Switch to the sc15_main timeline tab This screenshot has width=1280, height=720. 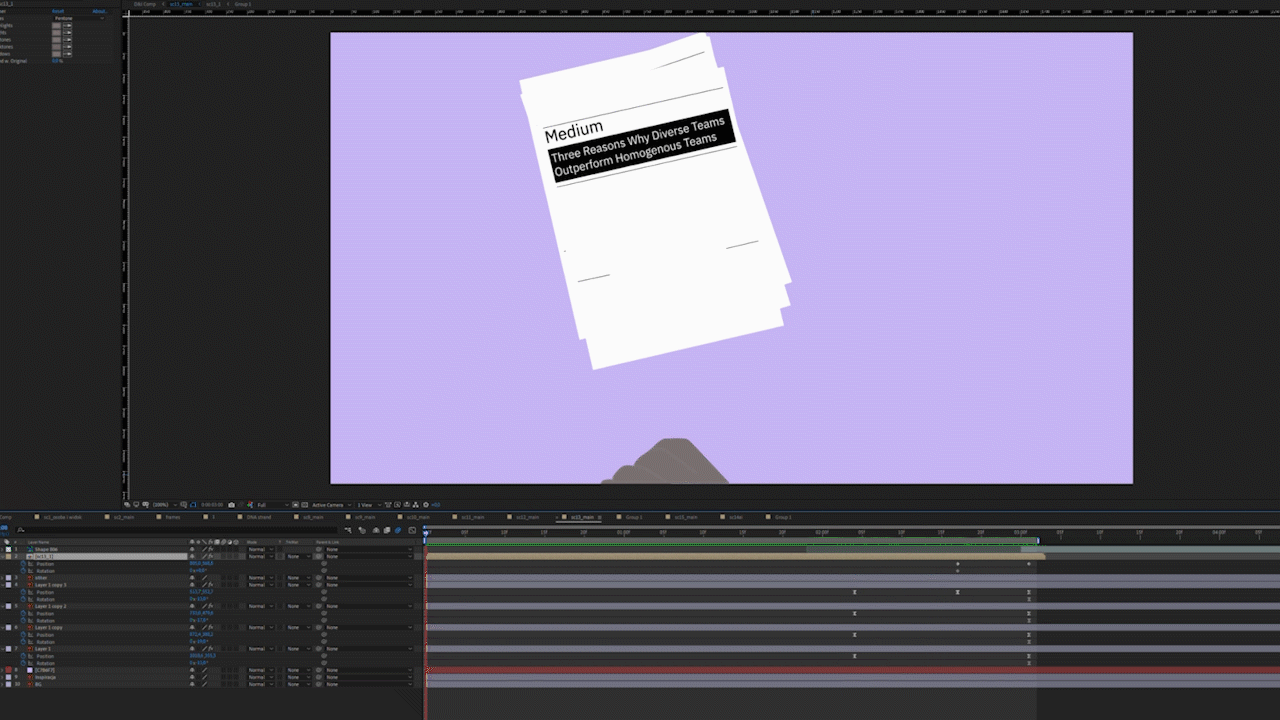[x=685, y=517]
